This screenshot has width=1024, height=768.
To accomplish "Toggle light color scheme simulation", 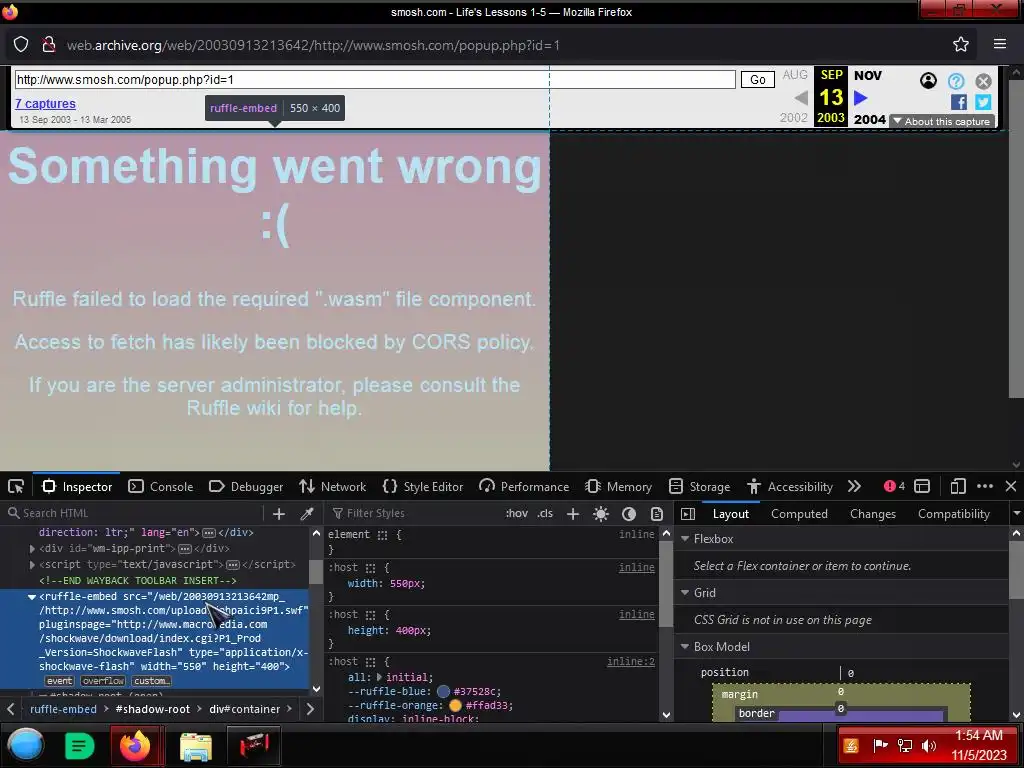I will coord(601,514).
